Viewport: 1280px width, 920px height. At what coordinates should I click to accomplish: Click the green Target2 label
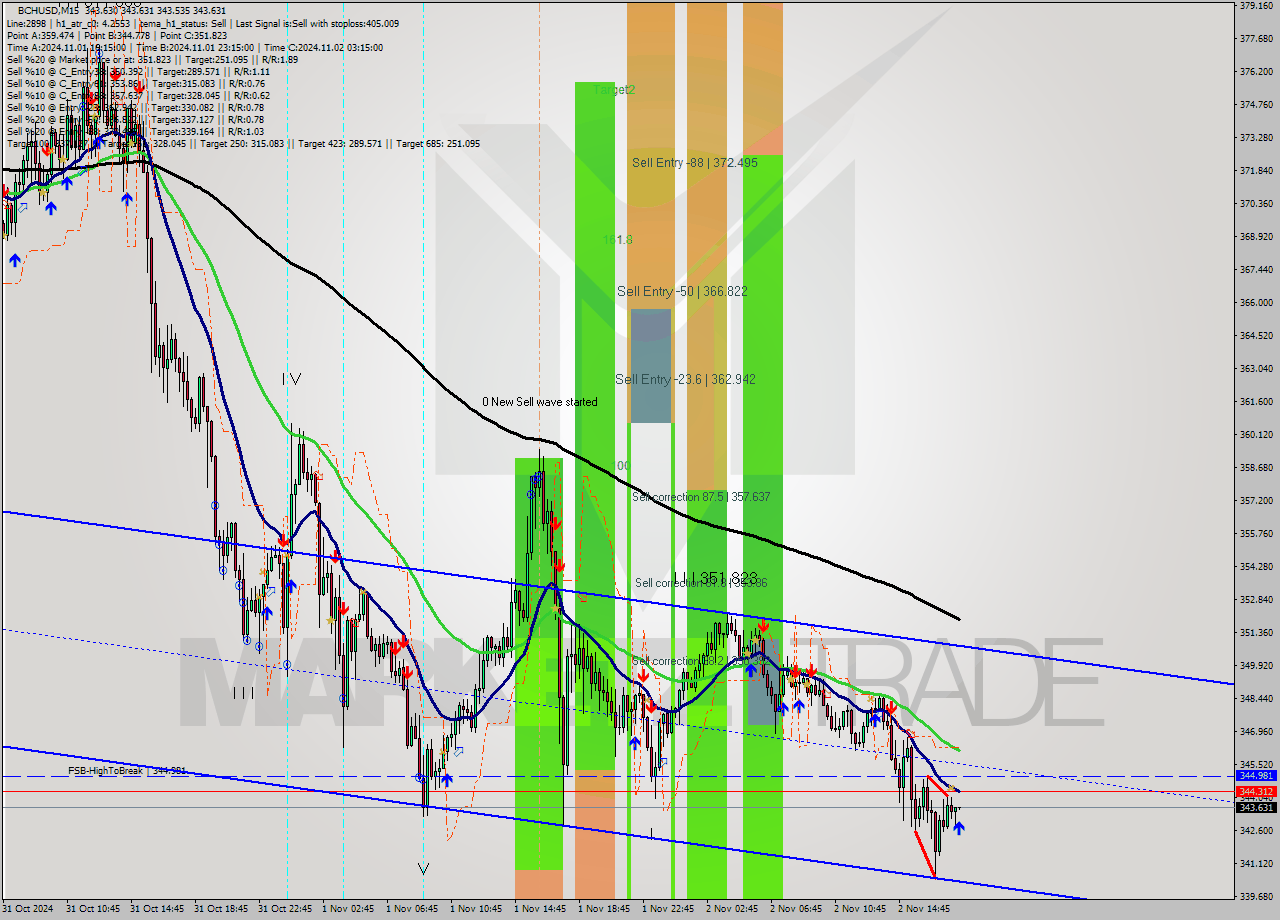click(x=614, y=90)
